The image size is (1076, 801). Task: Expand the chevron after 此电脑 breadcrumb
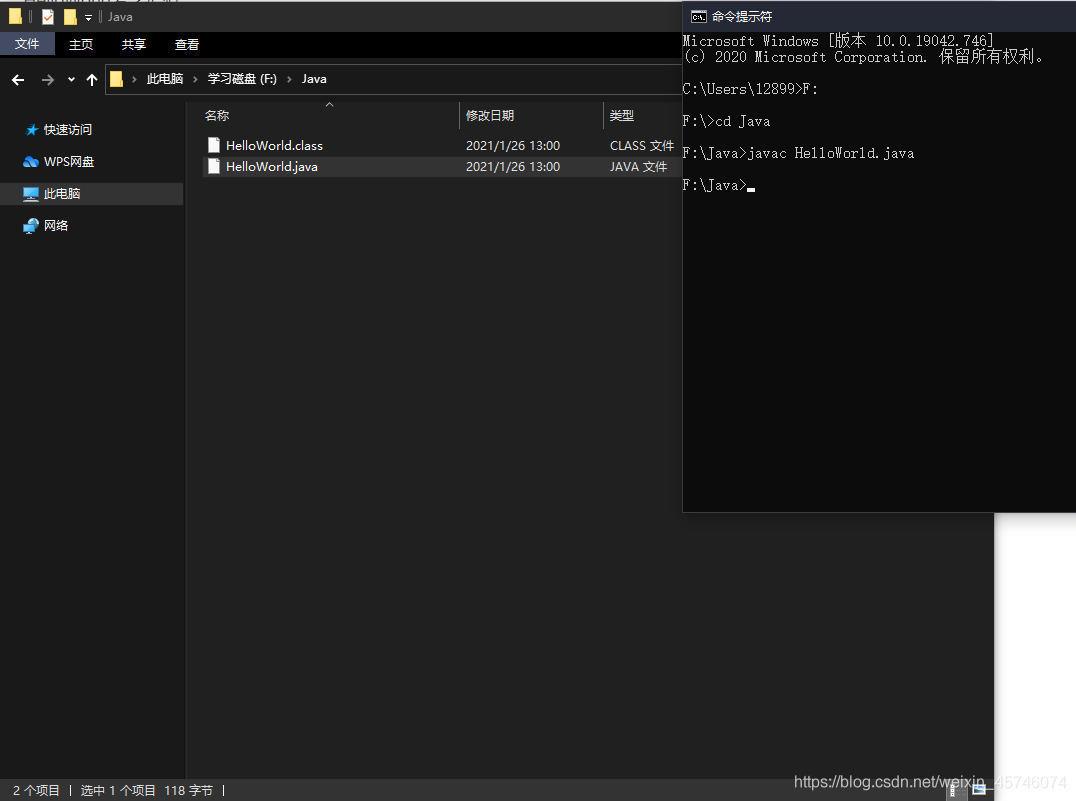tap(195, 80)
